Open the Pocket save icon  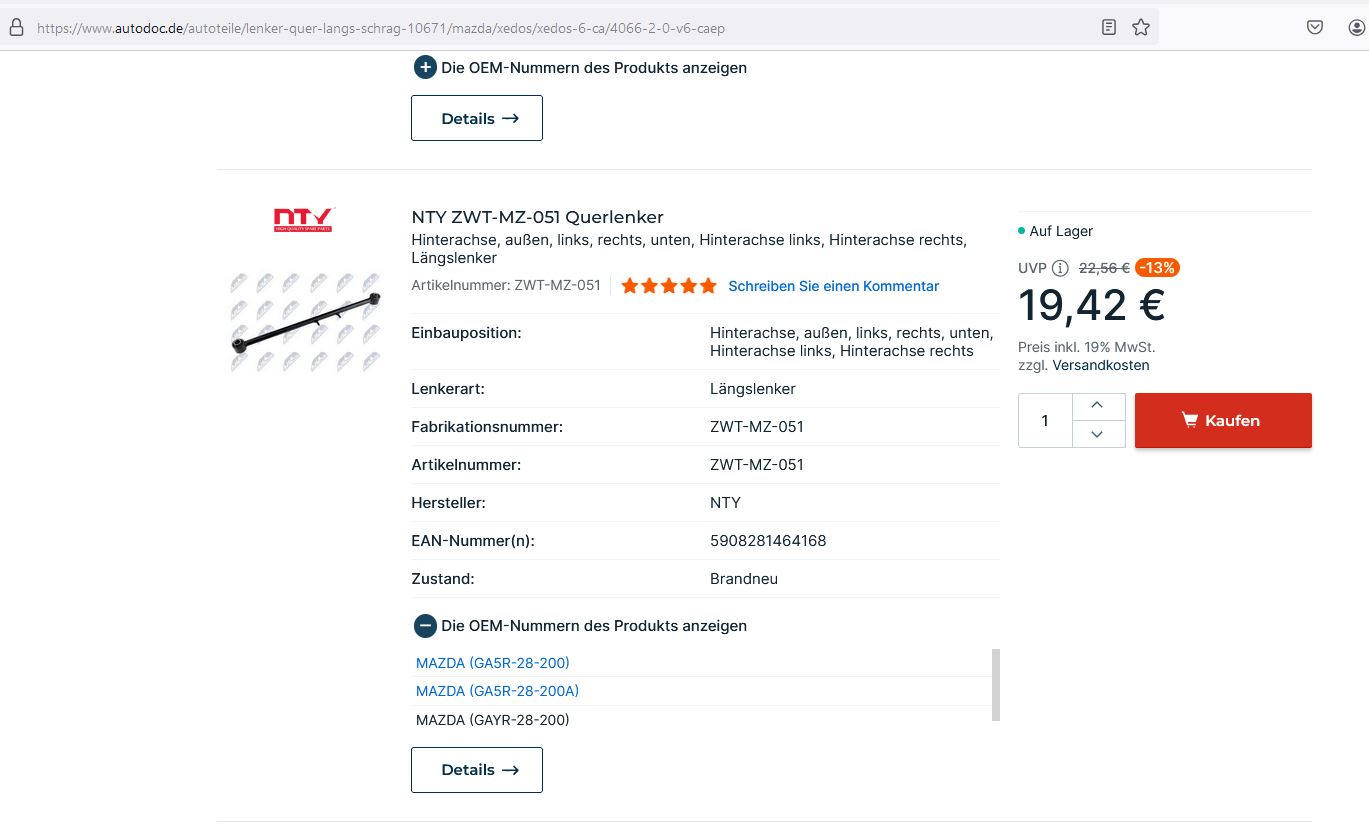[1316, 28]
